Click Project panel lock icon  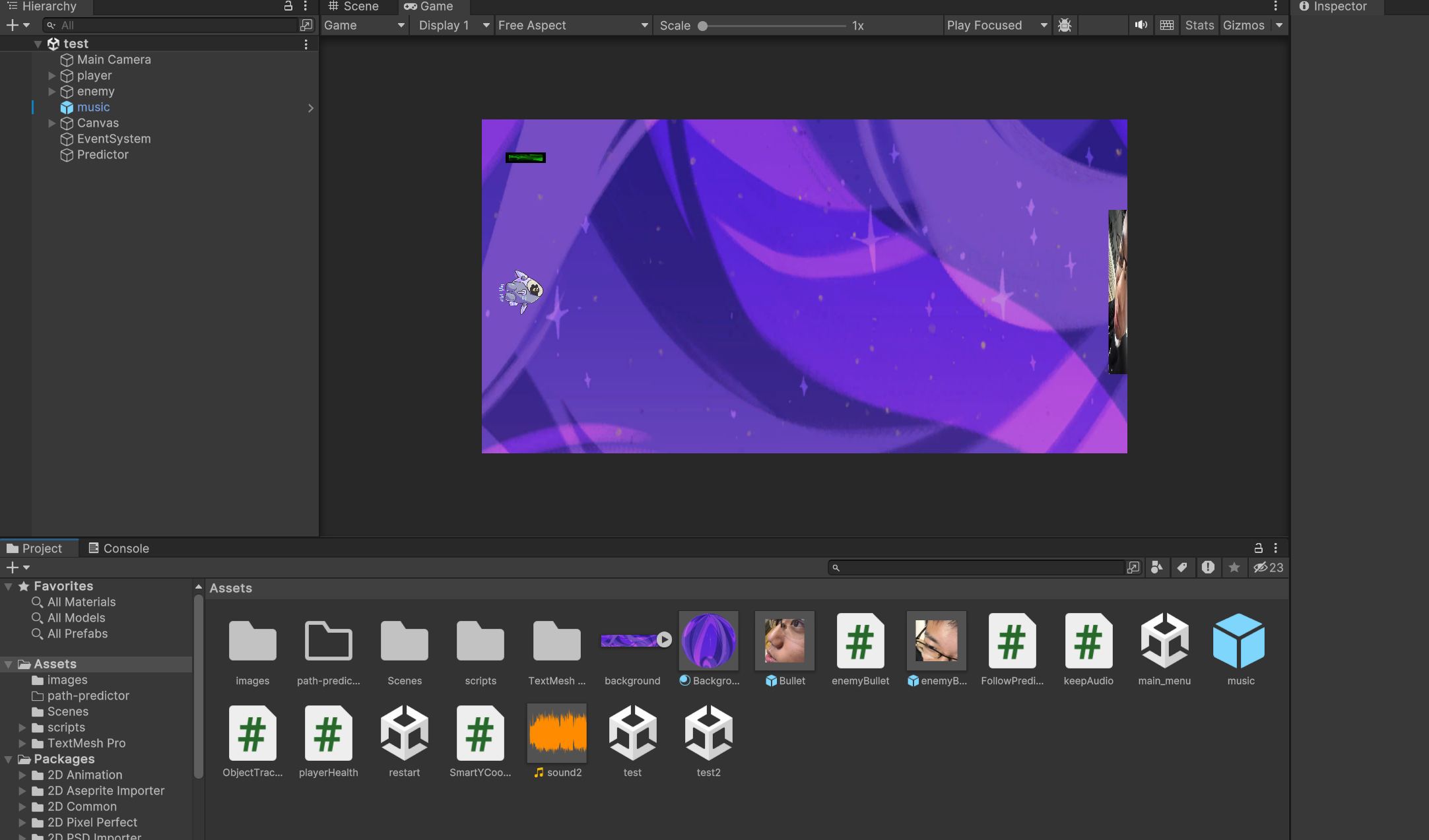coord(1258,548)
